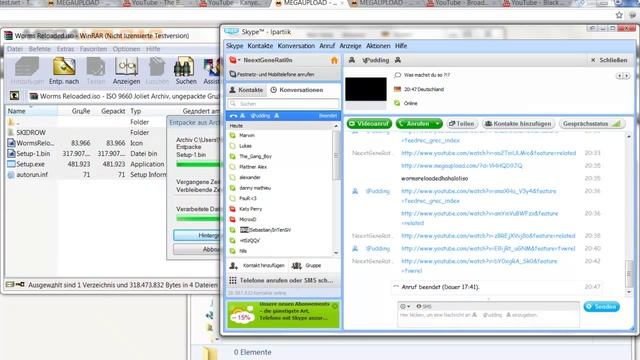Click 'Kontakte hinzufügen' in conversation toolbar
Viewport: 640px width, 360px height.
[518, 124]
